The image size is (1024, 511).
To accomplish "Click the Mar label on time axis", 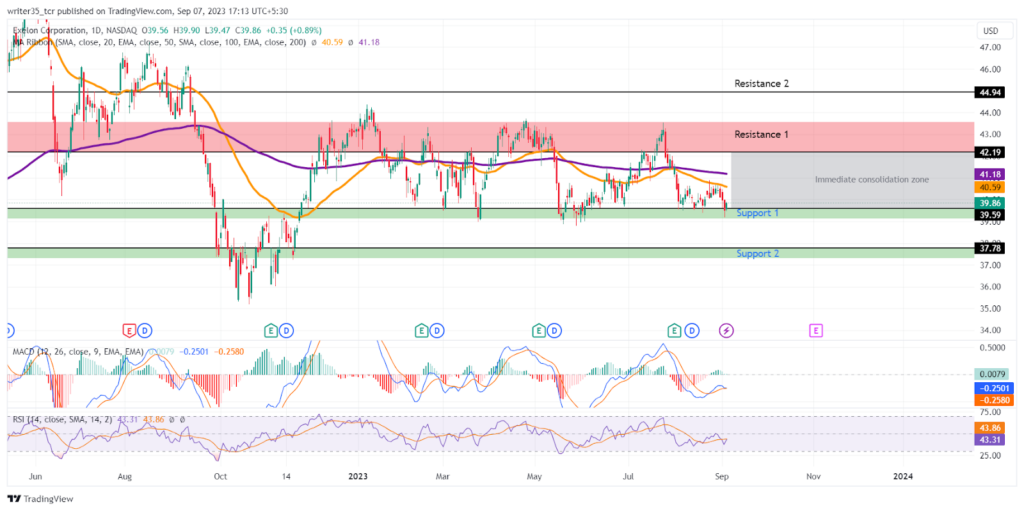I will pyautogui.click(x=443, y=476).
